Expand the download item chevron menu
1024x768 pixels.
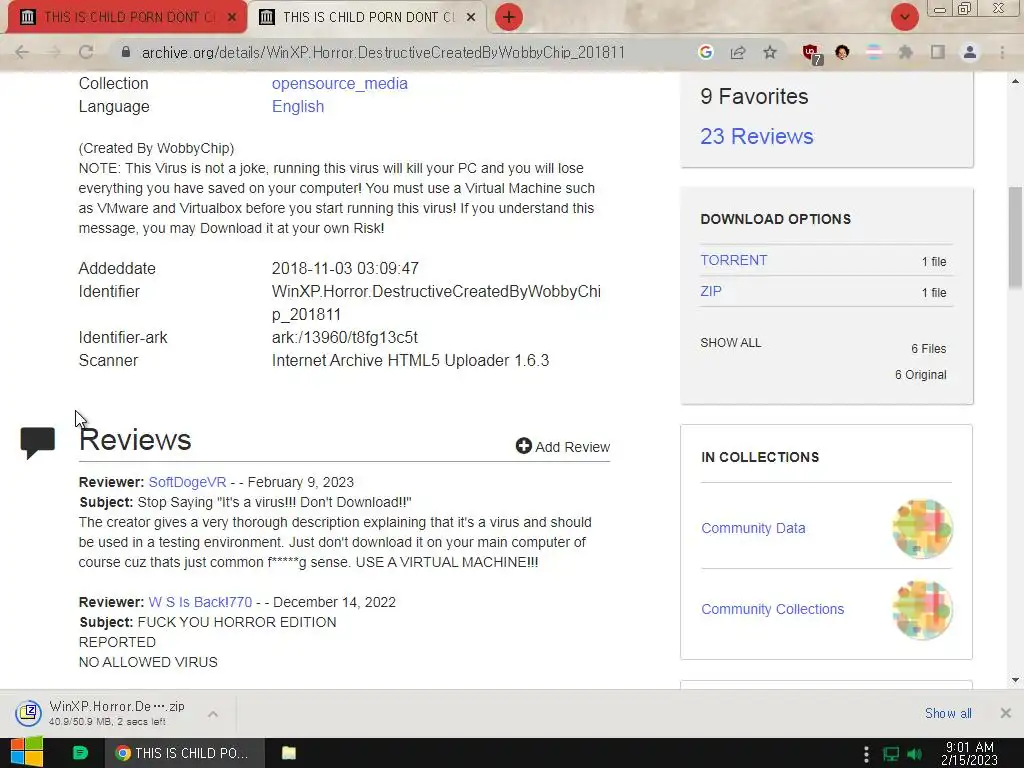point(213,714)
